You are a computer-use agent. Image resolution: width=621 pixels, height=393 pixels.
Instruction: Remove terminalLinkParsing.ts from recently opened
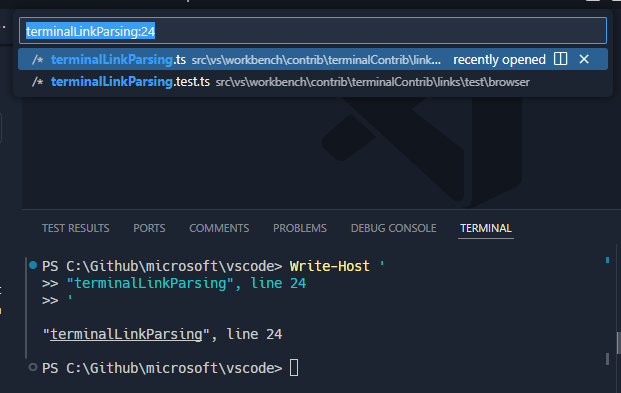[x=584, y=59]
